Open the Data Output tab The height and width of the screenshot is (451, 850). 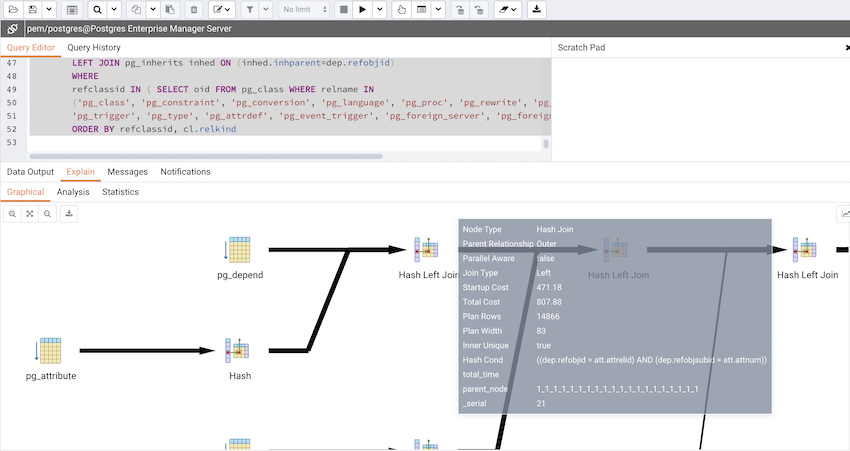(30, 172)
